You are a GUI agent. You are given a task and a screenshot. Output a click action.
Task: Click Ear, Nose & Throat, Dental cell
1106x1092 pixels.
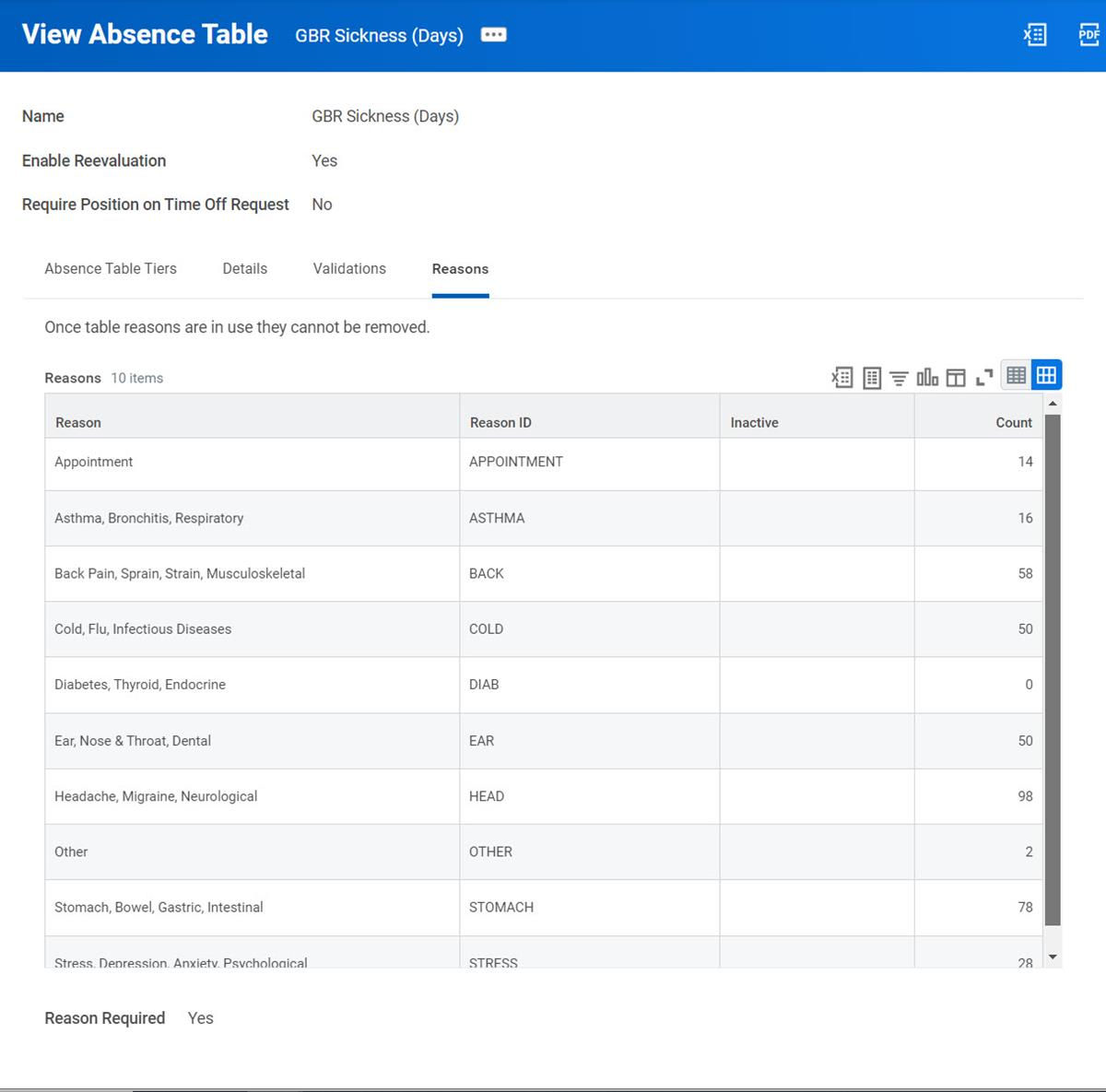tap(253, 741)
